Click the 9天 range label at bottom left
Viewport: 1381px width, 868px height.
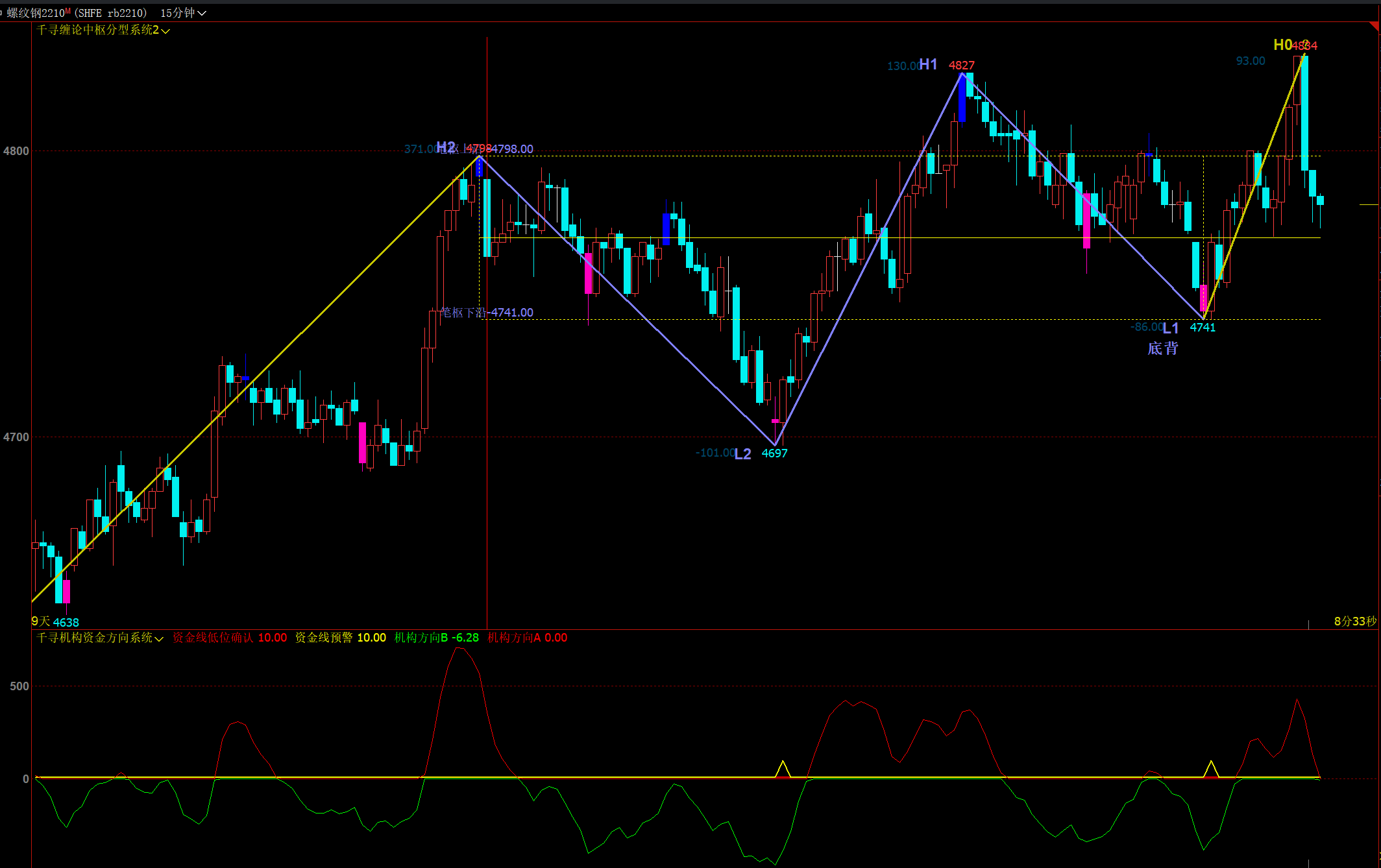pos(40,621)
